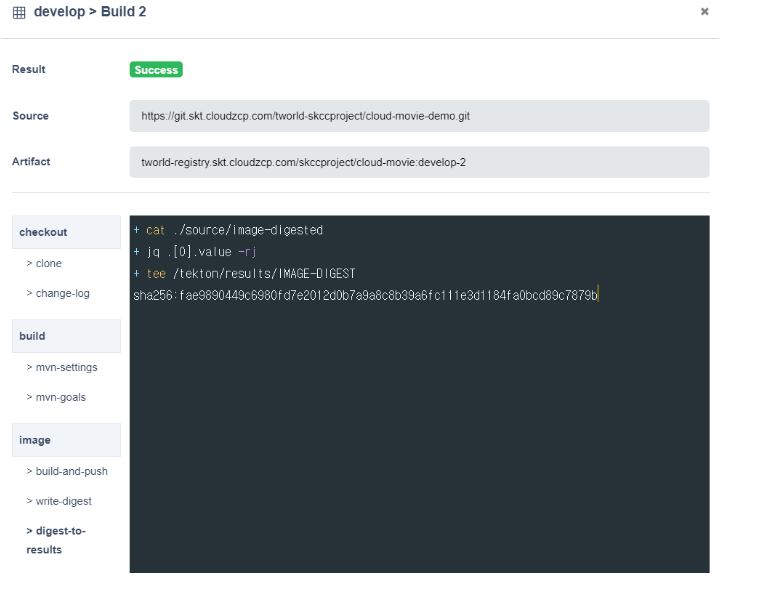Click the Source label

click(30, 116)
